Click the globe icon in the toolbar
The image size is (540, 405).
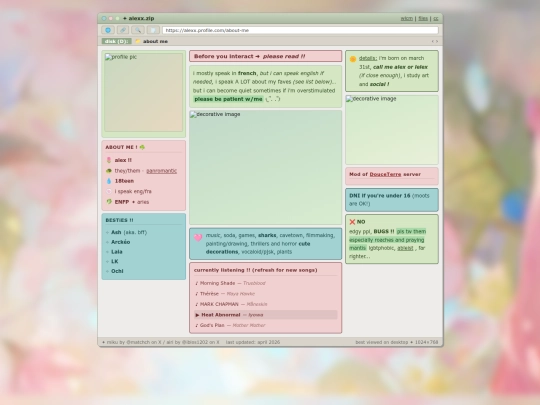[108, 30]
